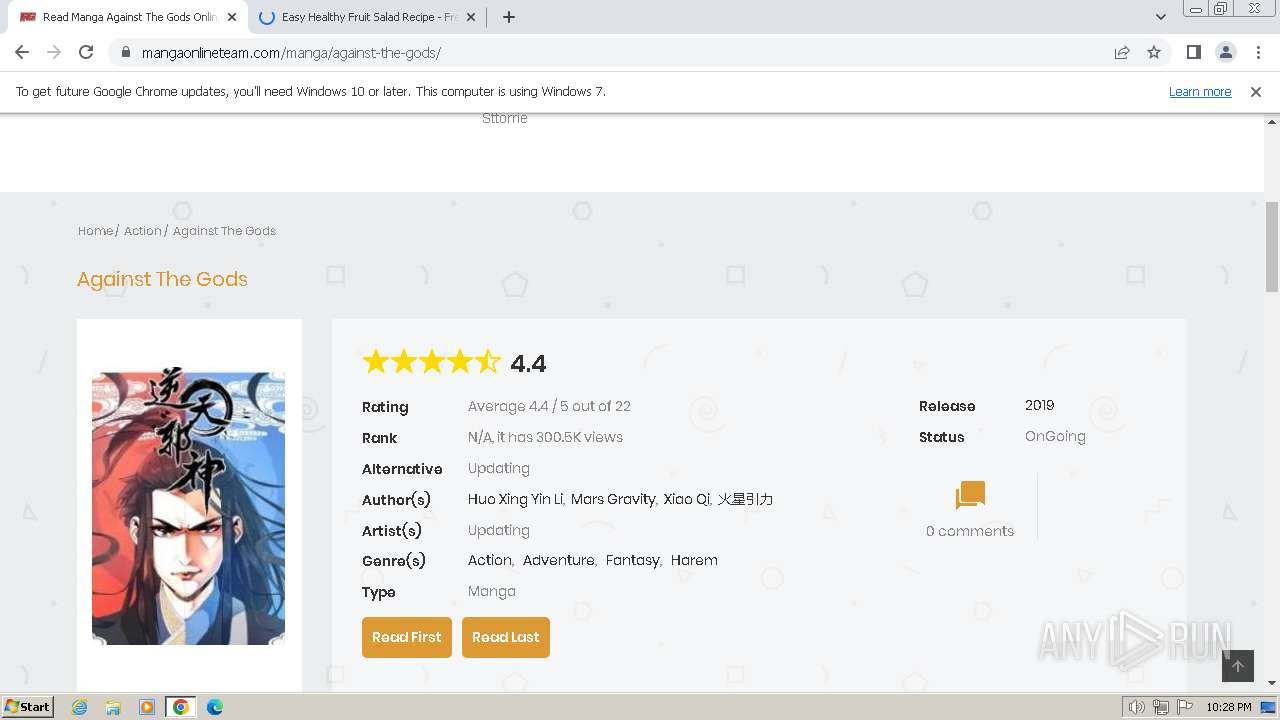The height and width of the screenshot is (720, 1280).
Task: Dismiss the Chrome update notification bar
Action: 1256,91
